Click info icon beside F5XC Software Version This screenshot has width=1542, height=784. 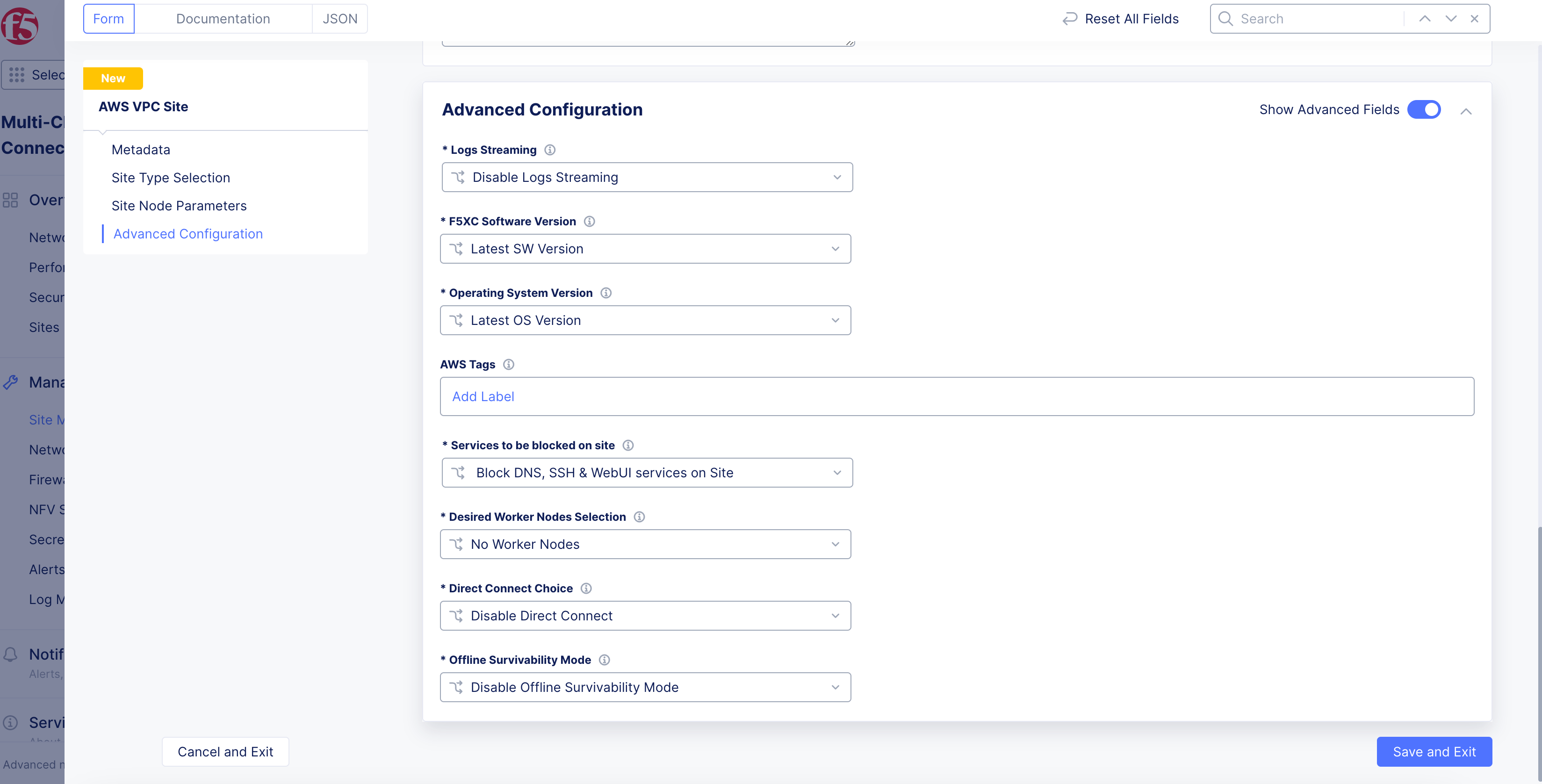[589, 222]
